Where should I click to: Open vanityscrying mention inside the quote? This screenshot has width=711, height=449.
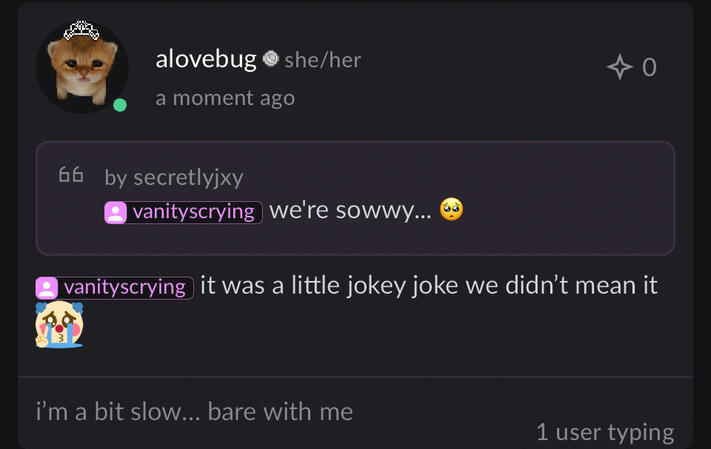point(194,212)
